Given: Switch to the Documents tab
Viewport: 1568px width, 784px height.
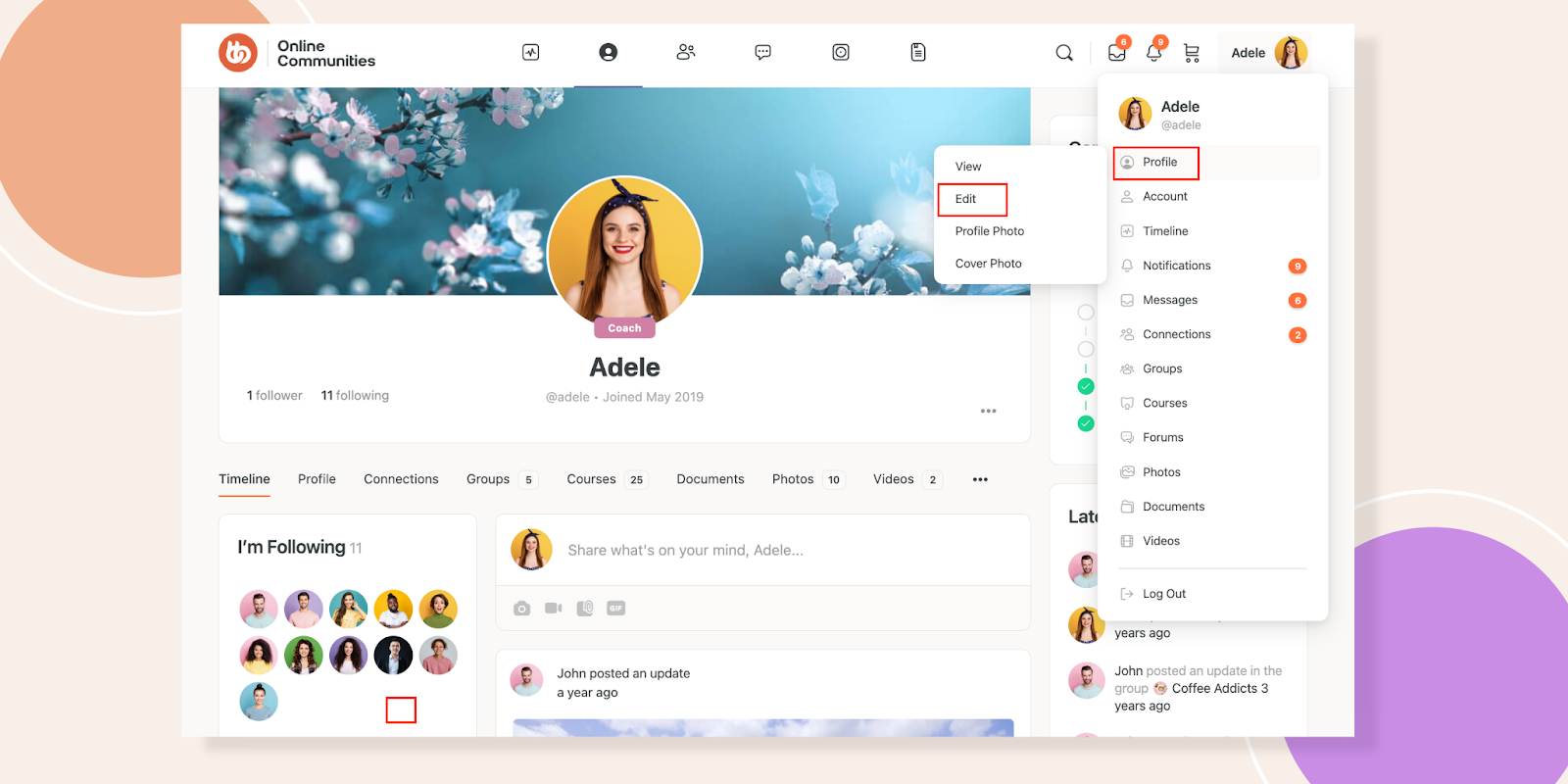Looking at the screenshot, I should (x=710, y=479).
